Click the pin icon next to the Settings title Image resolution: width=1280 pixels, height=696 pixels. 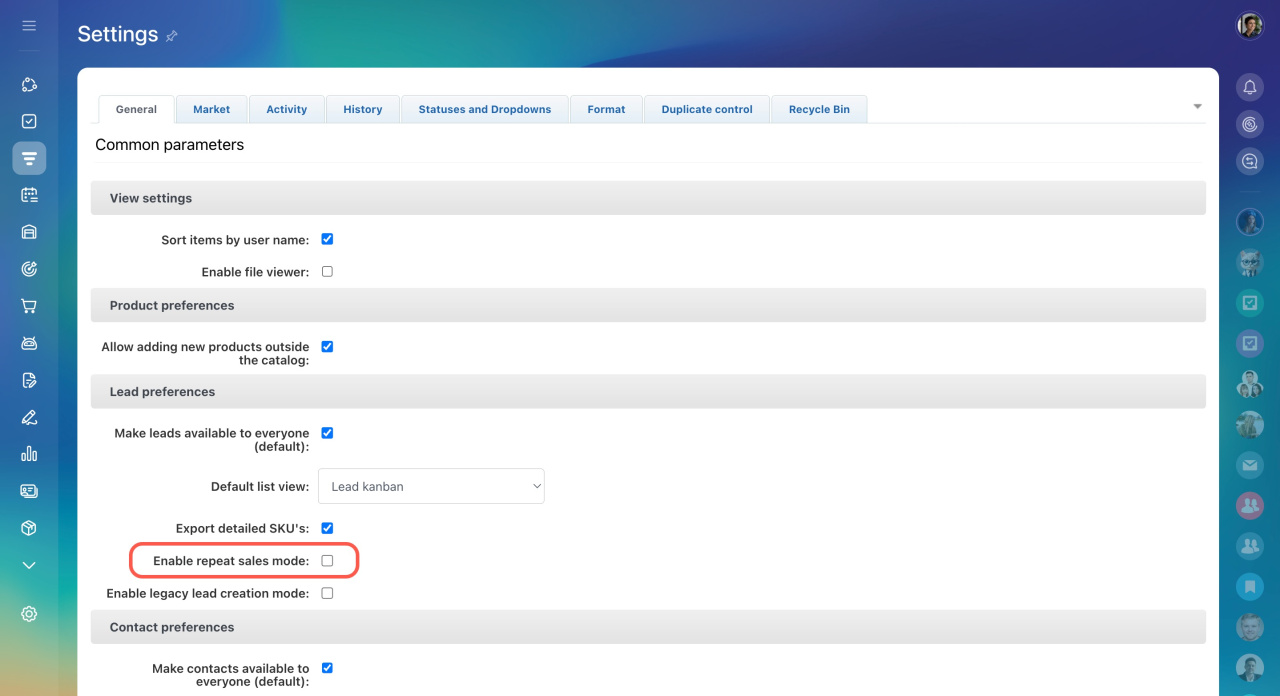[x=172, y=36]
